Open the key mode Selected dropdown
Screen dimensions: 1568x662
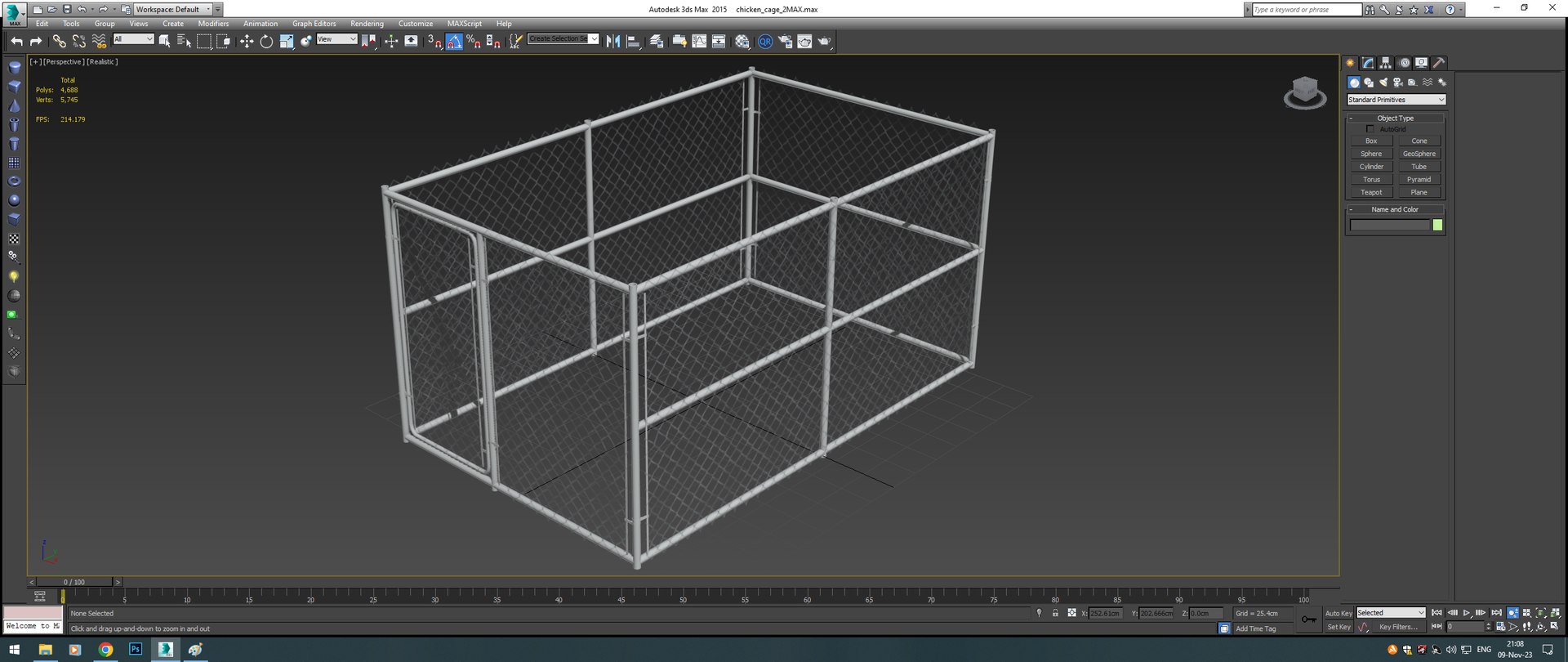tap(1391, 613)
